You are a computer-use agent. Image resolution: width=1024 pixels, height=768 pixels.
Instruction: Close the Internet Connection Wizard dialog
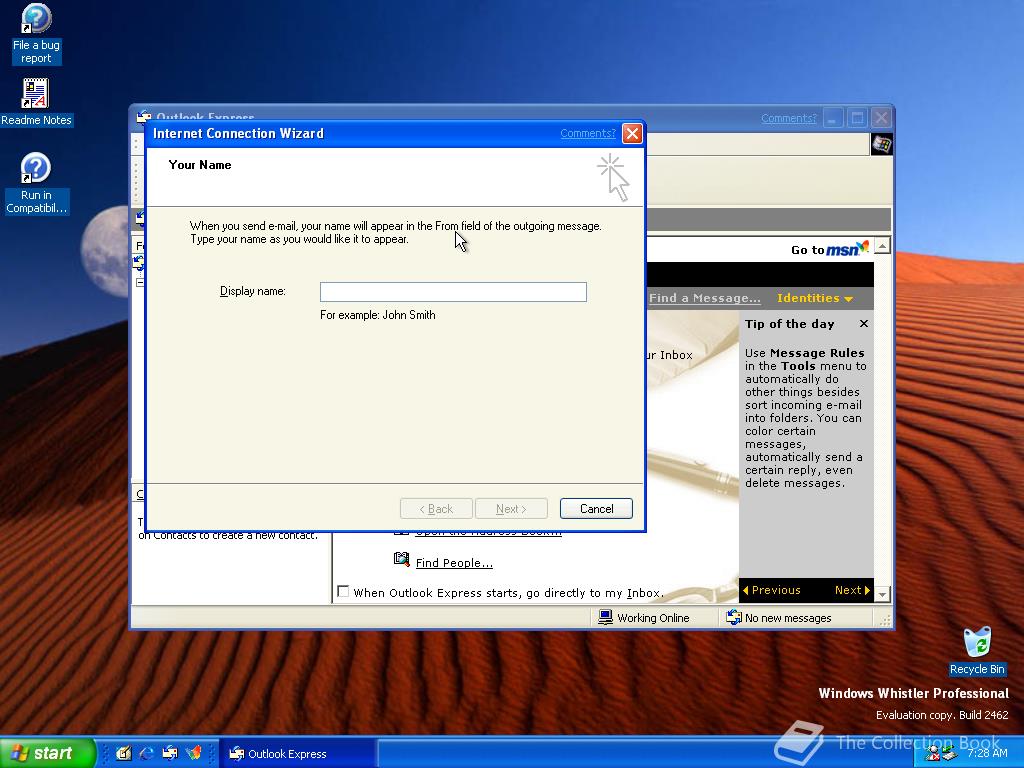[x=632, y=133]
